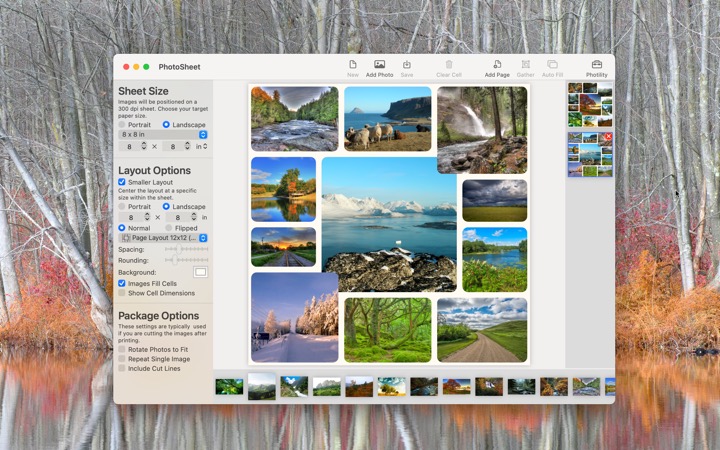Click the Rounding slider
This screenshot has height=450, width=720.
click(186, 260)
